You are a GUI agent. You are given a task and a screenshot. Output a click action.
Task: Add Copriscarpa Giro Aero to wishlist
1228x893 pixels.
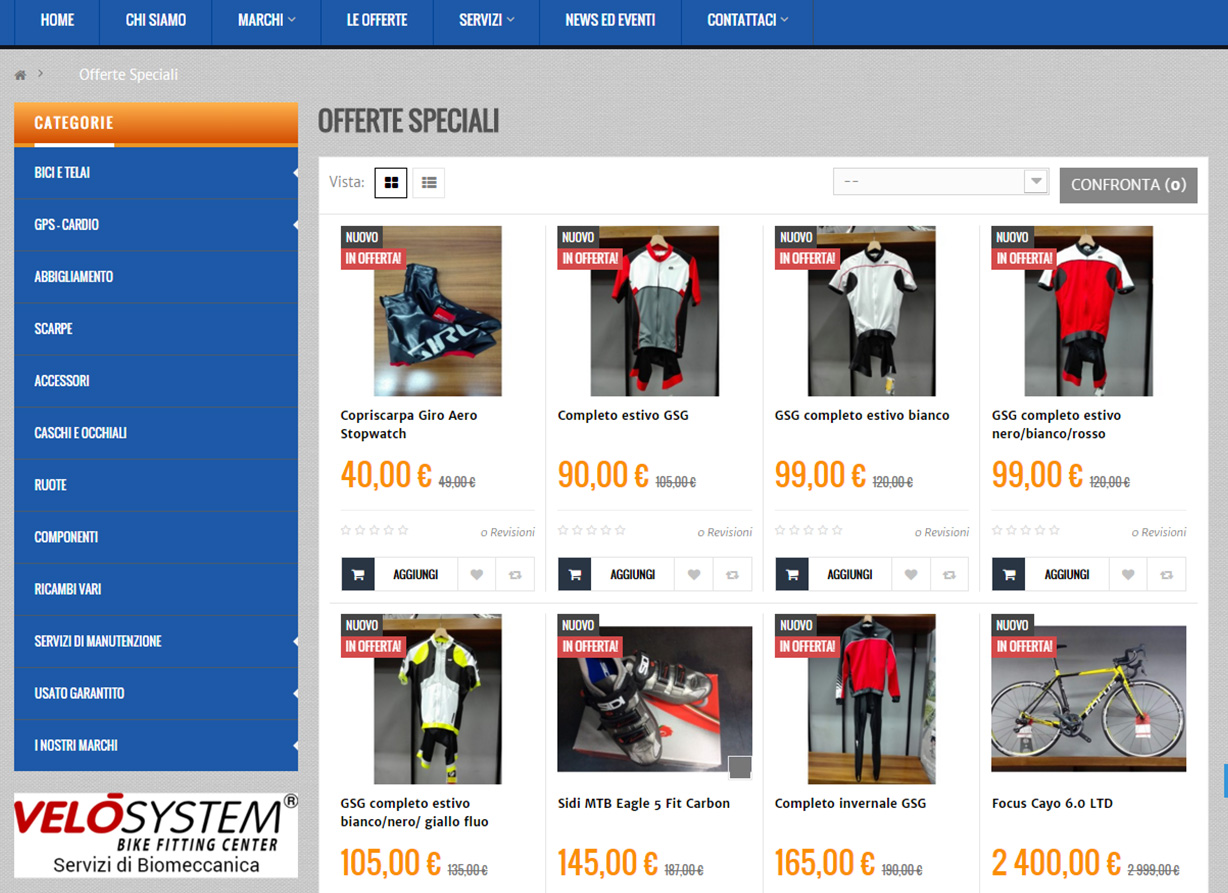pos(477,574)
